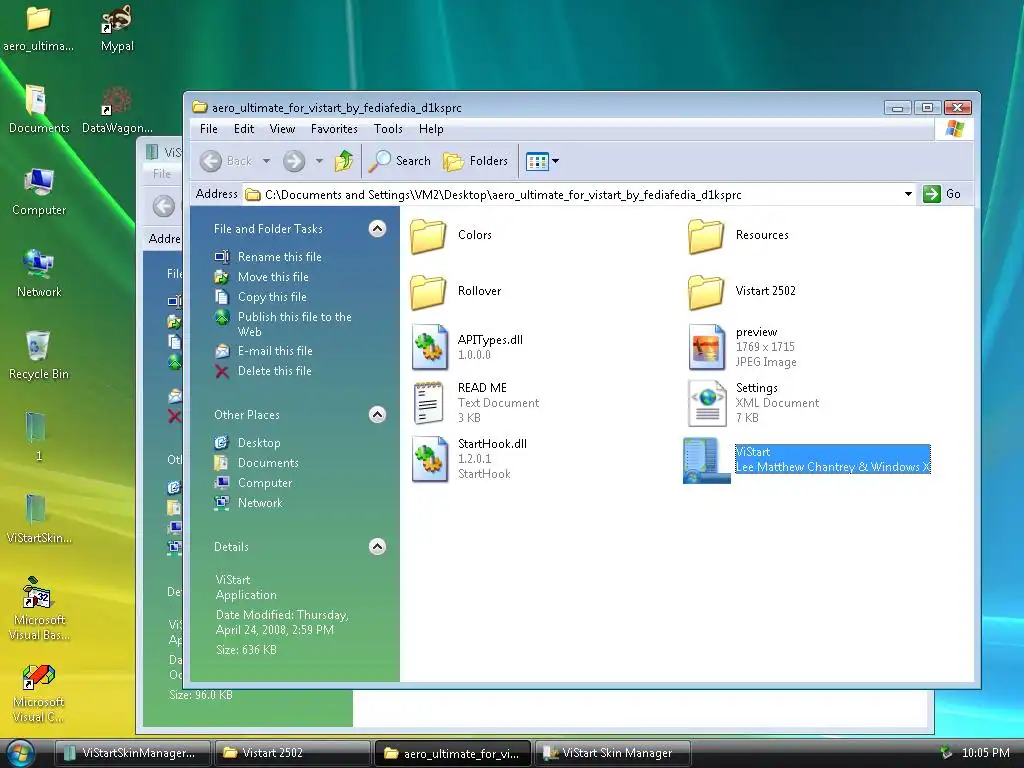Open the Documents desktop icon

click(39, 110)
